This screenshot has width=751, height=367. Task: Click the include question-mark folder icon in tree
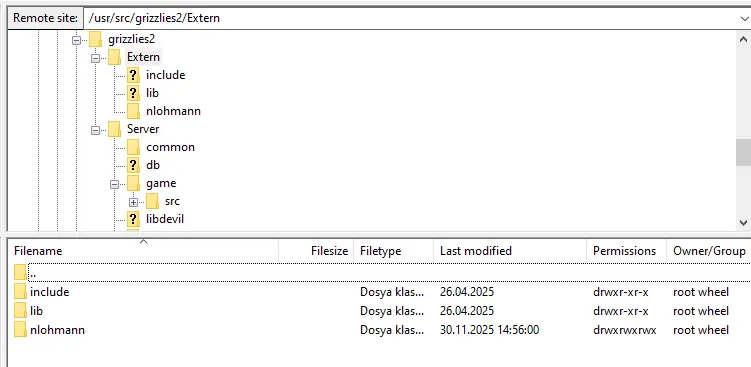[x=134, y=75]
